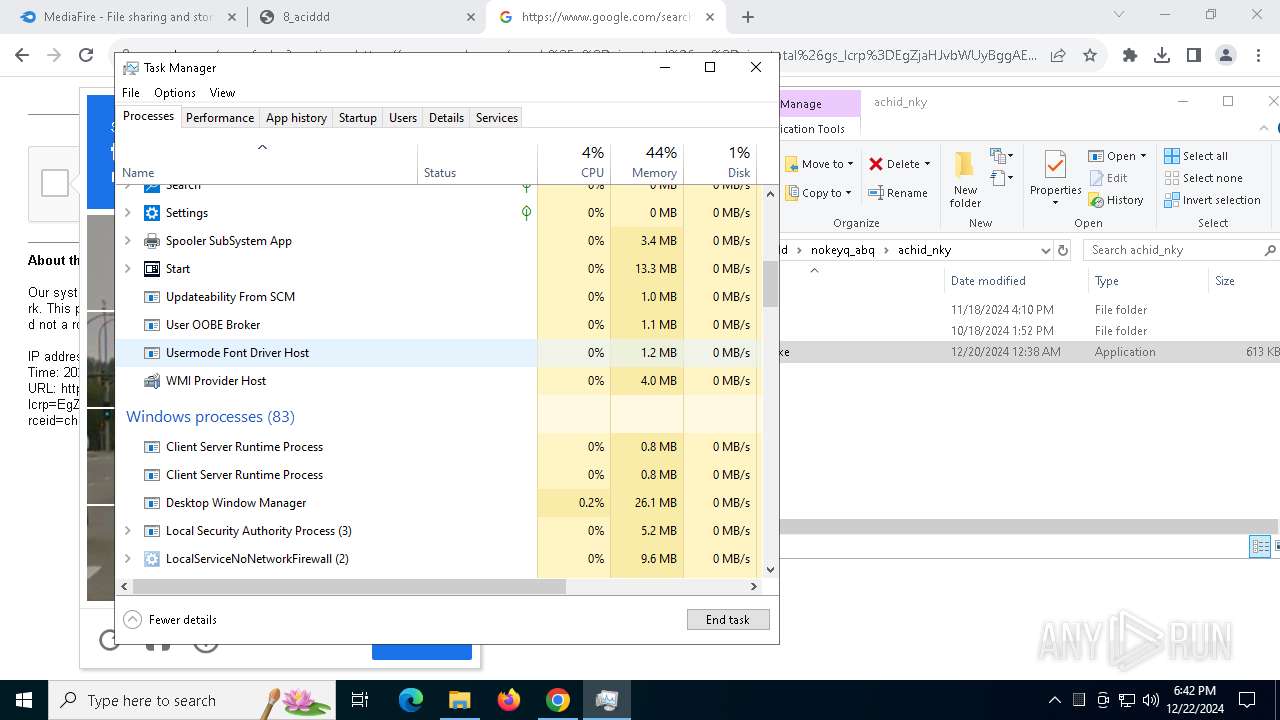
Task: Click the End task button
Action: point(728,620)
